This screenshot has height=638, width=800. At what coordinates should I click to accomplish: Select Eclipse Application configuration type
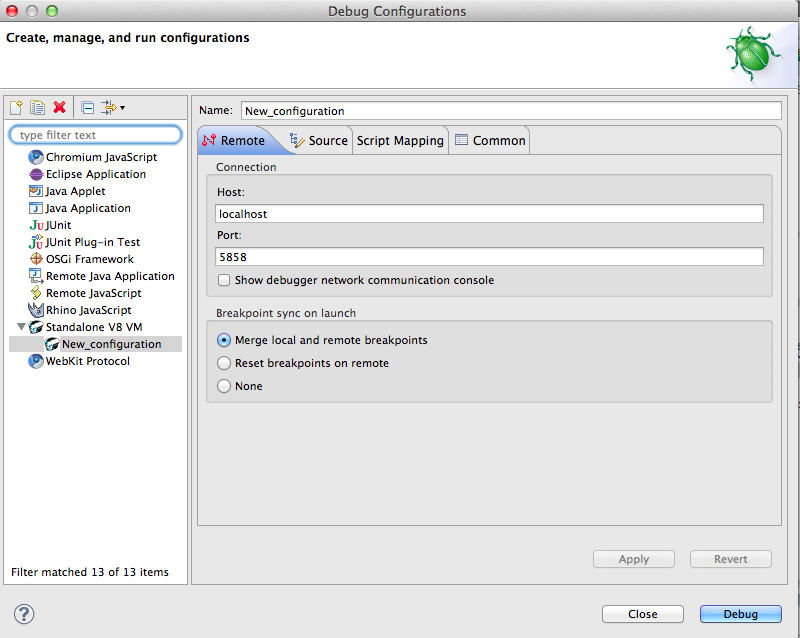point(95,174)
